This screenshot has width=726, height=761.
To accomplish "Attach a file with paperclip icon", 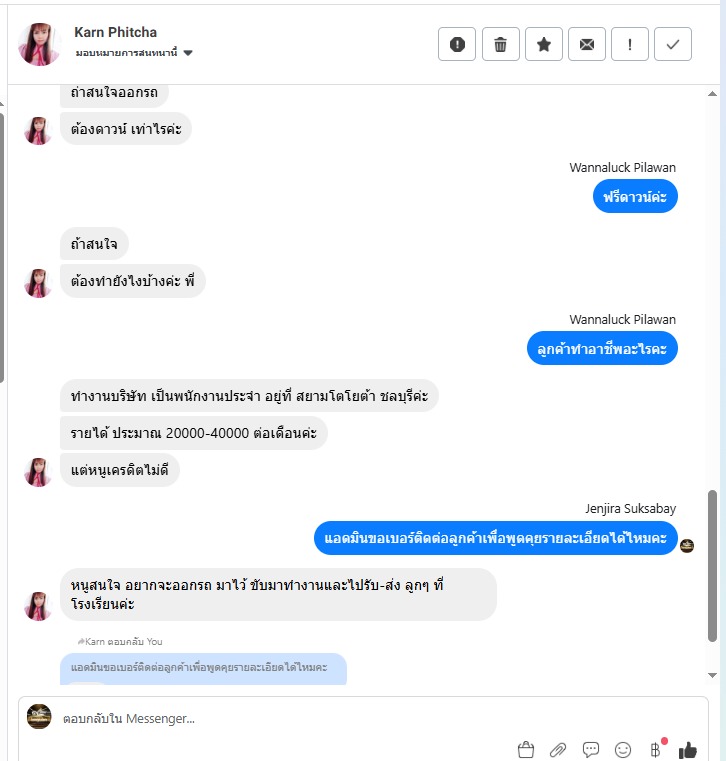I will point(558,749).
